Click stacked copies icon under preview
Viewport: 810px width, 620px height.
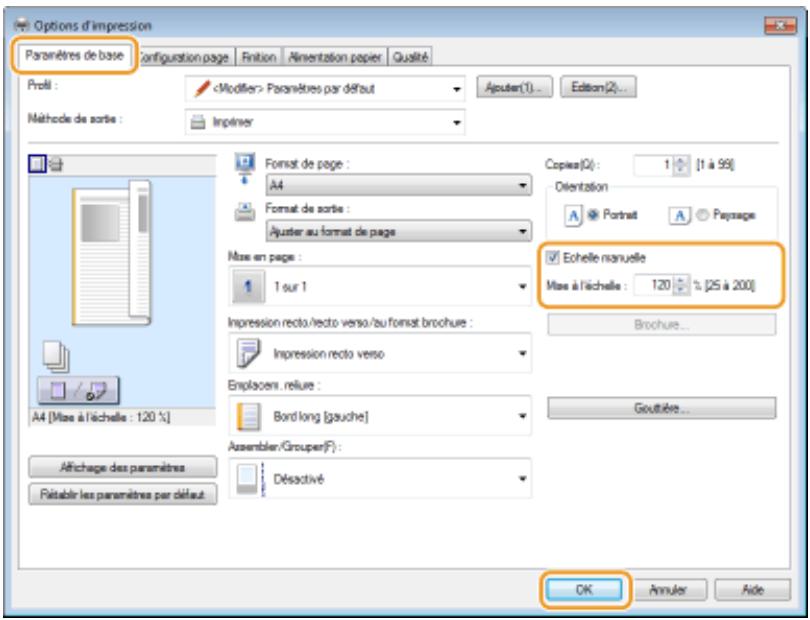56,356
